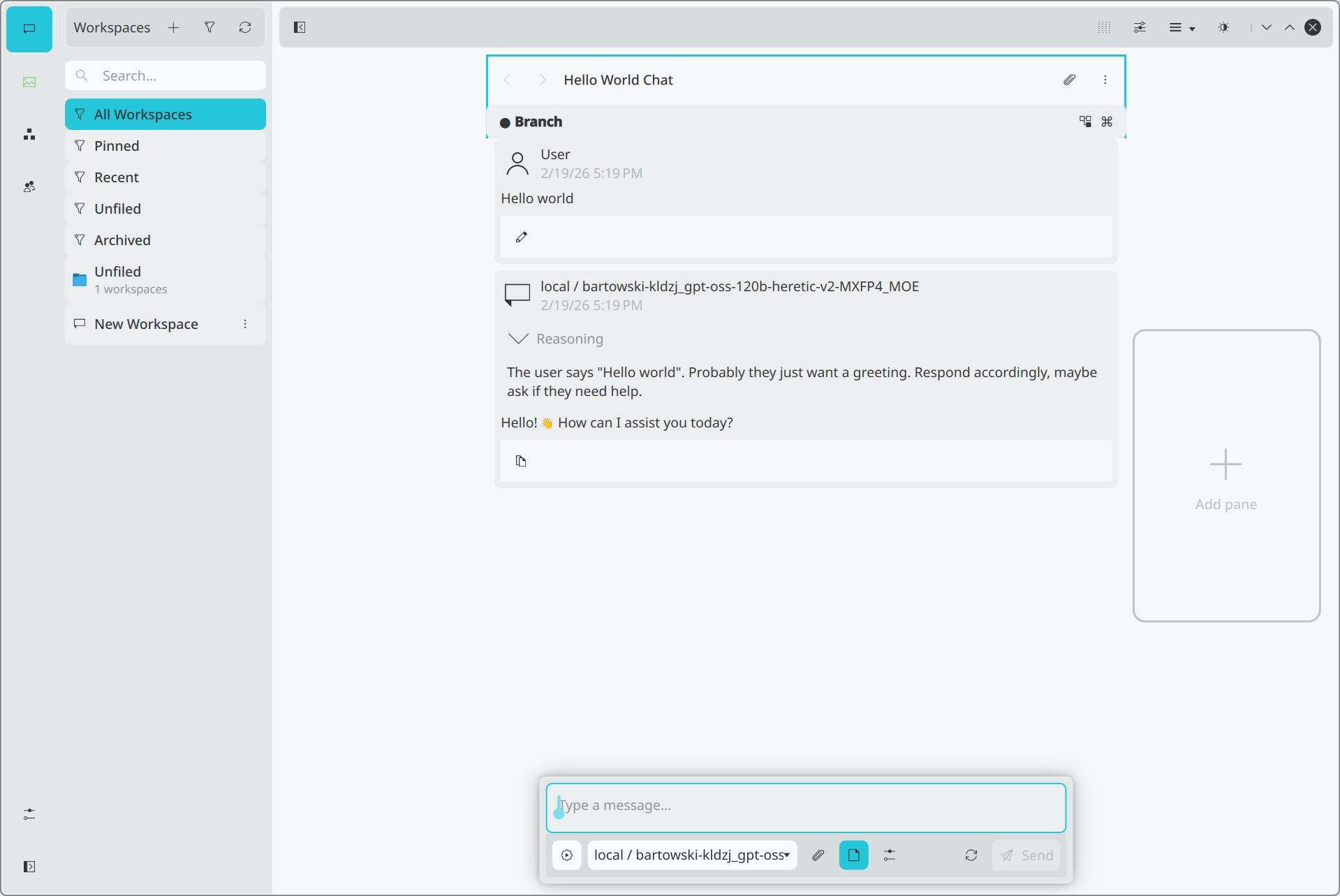The width and height of the screenshot is (1340, 896).
Task: Open attachments for Hello World Chat
Action: (1070, 80)
